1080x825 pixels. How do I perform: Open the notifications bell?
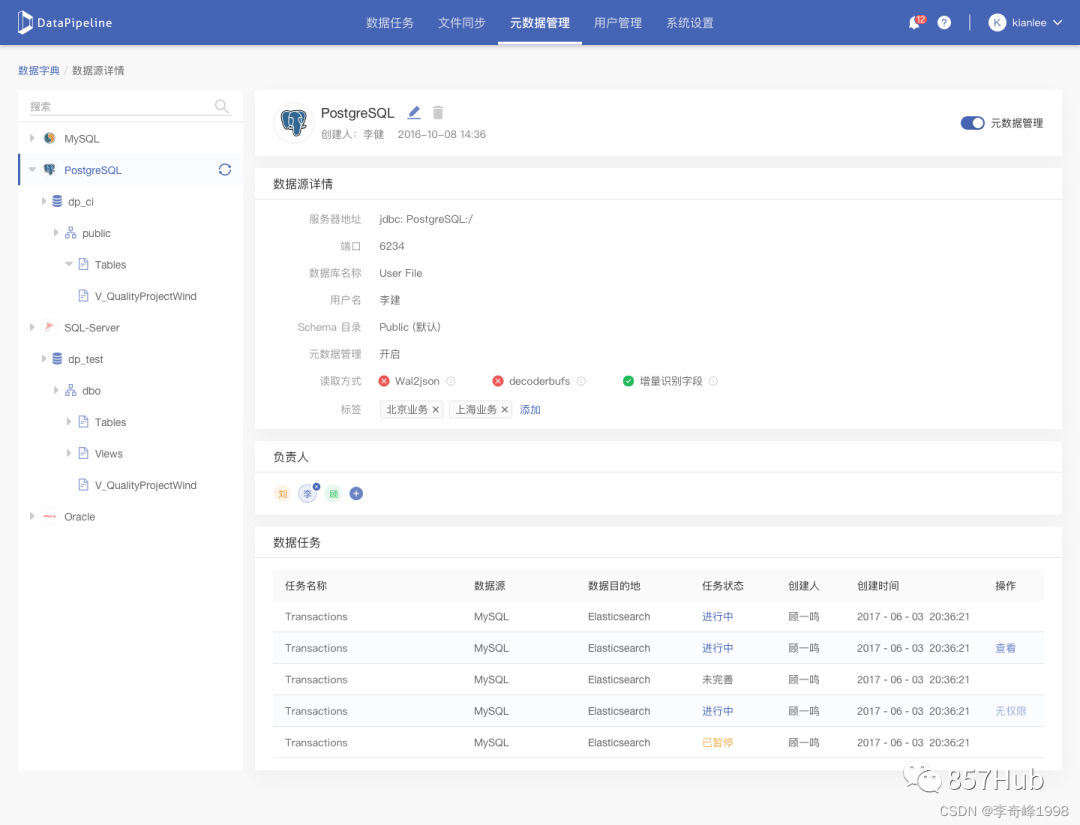914,23
